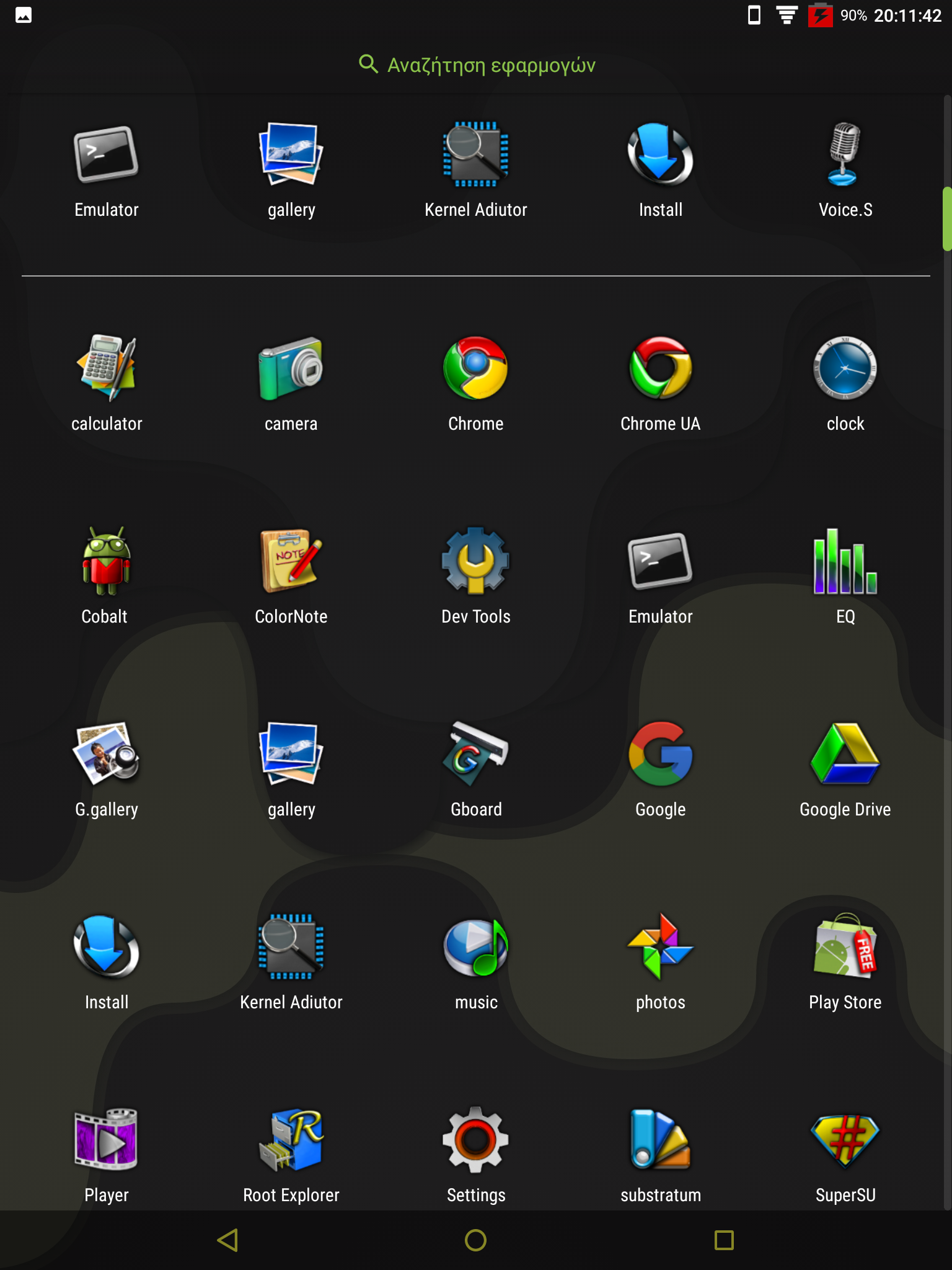Launch the G.gallery app
952x1270 pixels.
106,769
